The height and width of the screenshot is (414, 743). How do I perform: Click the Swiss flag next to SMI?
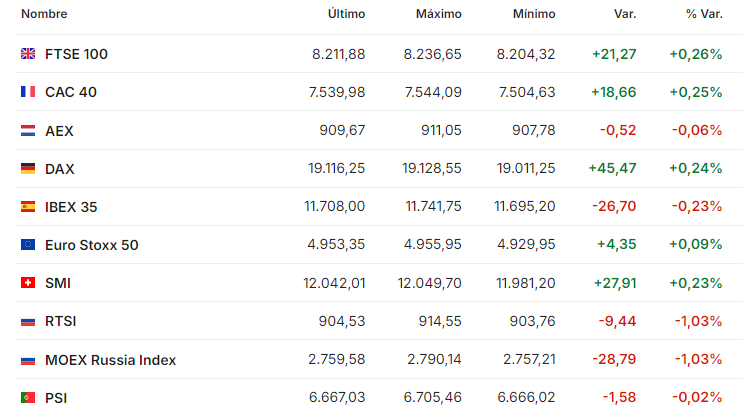pyautogui.click(x=28, y=283)
